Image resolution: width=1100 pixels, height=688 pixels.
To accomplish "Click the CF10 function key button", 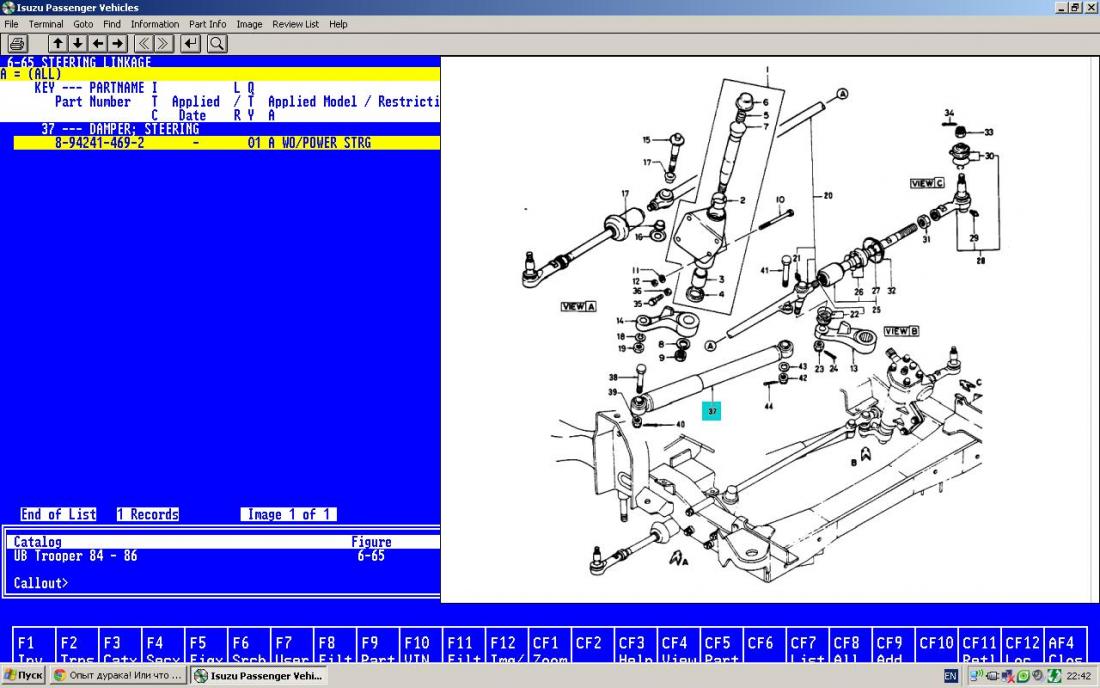I will (x=936, y=645).
